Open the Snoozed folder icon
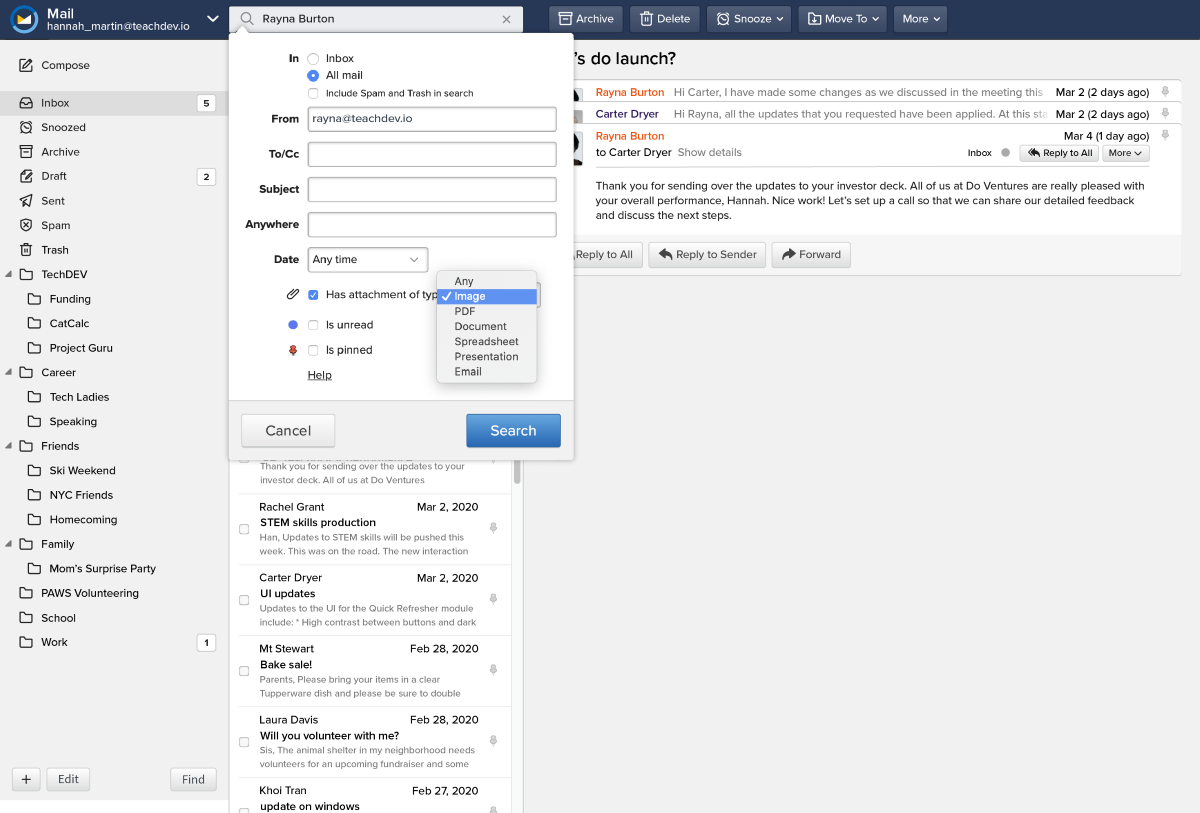The width and height of the screenshot is (1200, 813). [27, 128]
